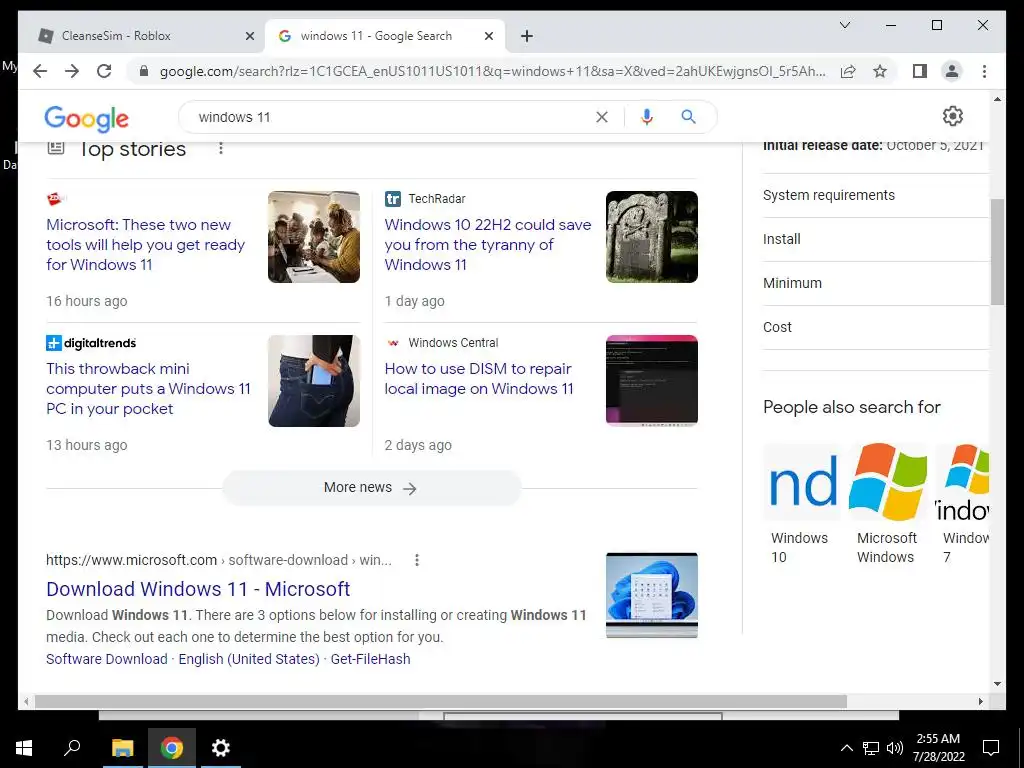This screenshot has width=1024, height=768.
Task: Click the scroll down arrow of page
Action: pos(997,684)
